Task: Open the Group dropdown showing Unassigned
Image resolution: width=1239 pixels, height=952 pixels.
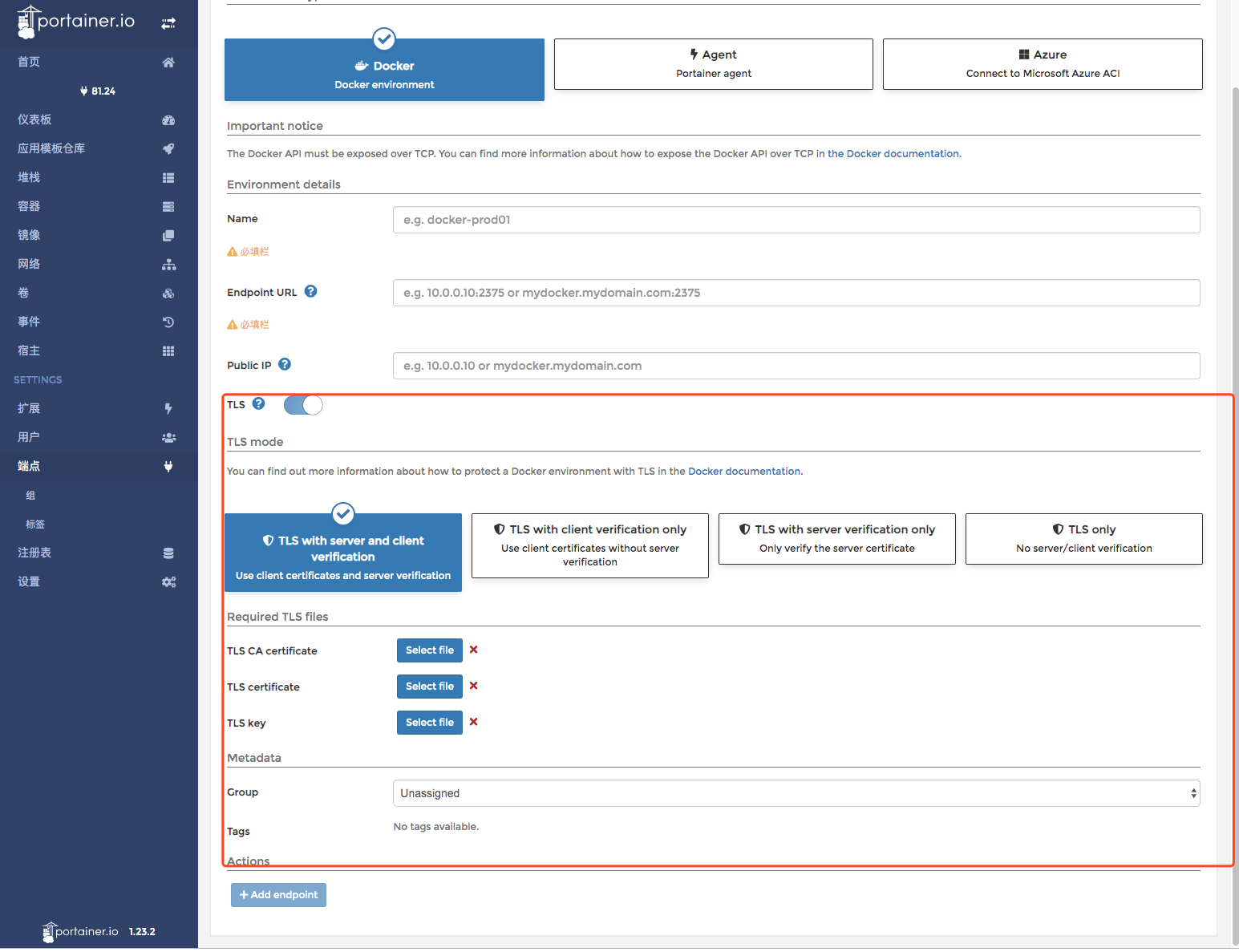Action: click(x=796, y=793)
